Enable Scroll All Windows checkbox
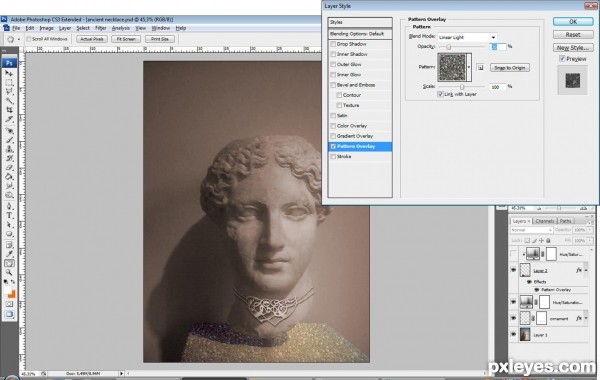The height and width of the screenshot is (380, 600). click(x=28, y=39)
